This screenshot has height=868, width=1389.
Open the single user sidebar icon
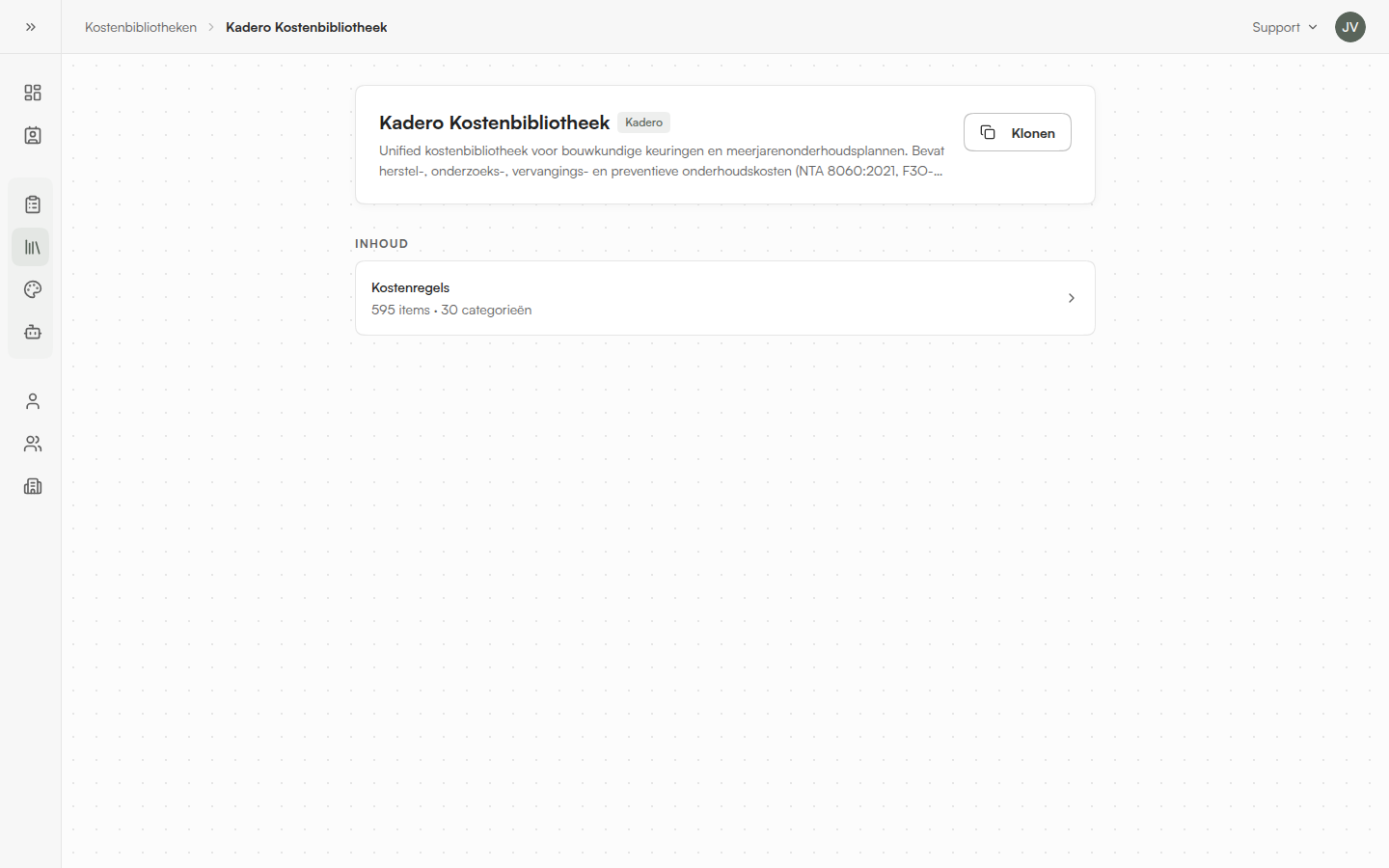coord(33,401)
